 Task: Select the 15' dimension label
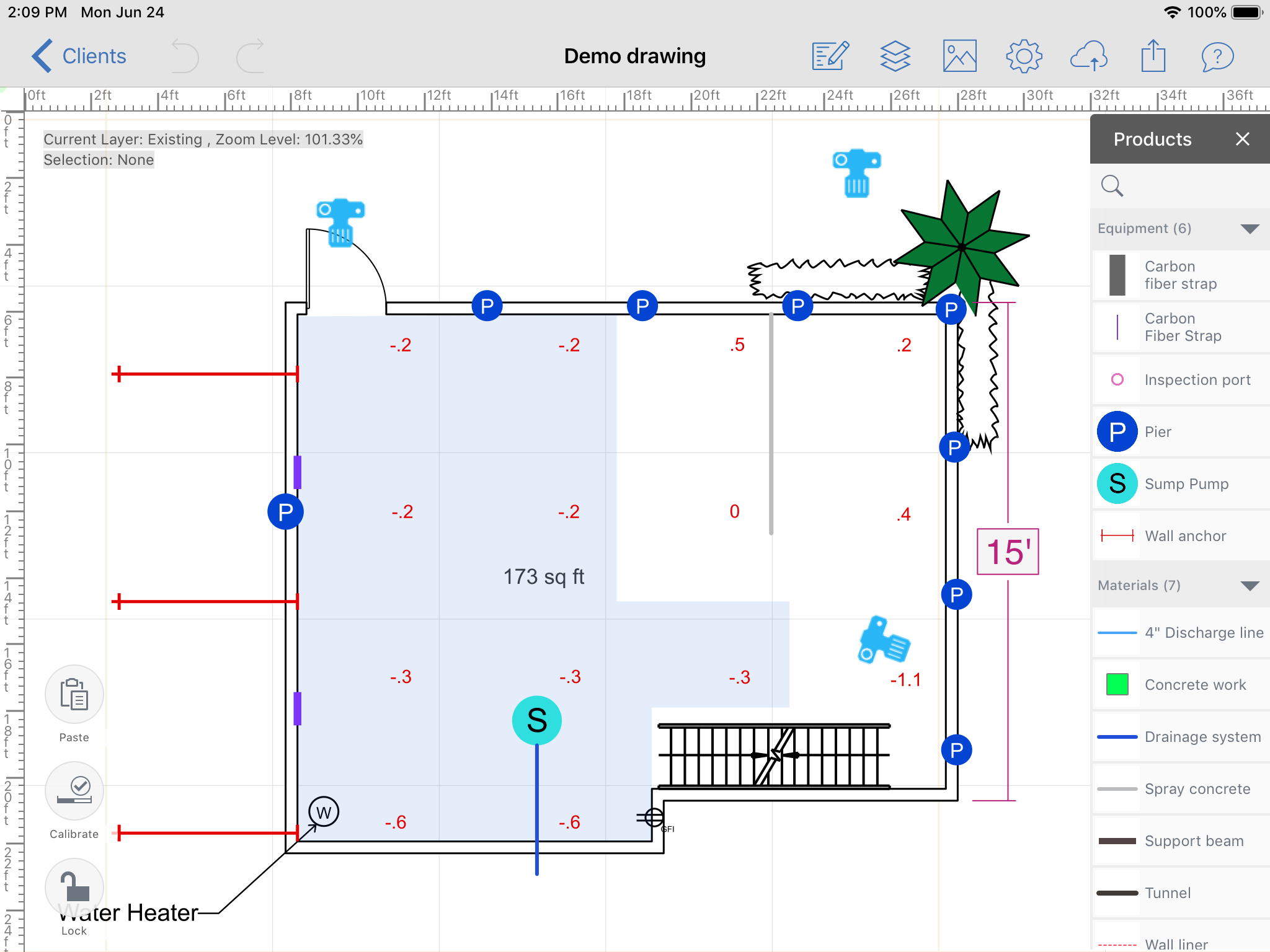tap(1008, 552)
